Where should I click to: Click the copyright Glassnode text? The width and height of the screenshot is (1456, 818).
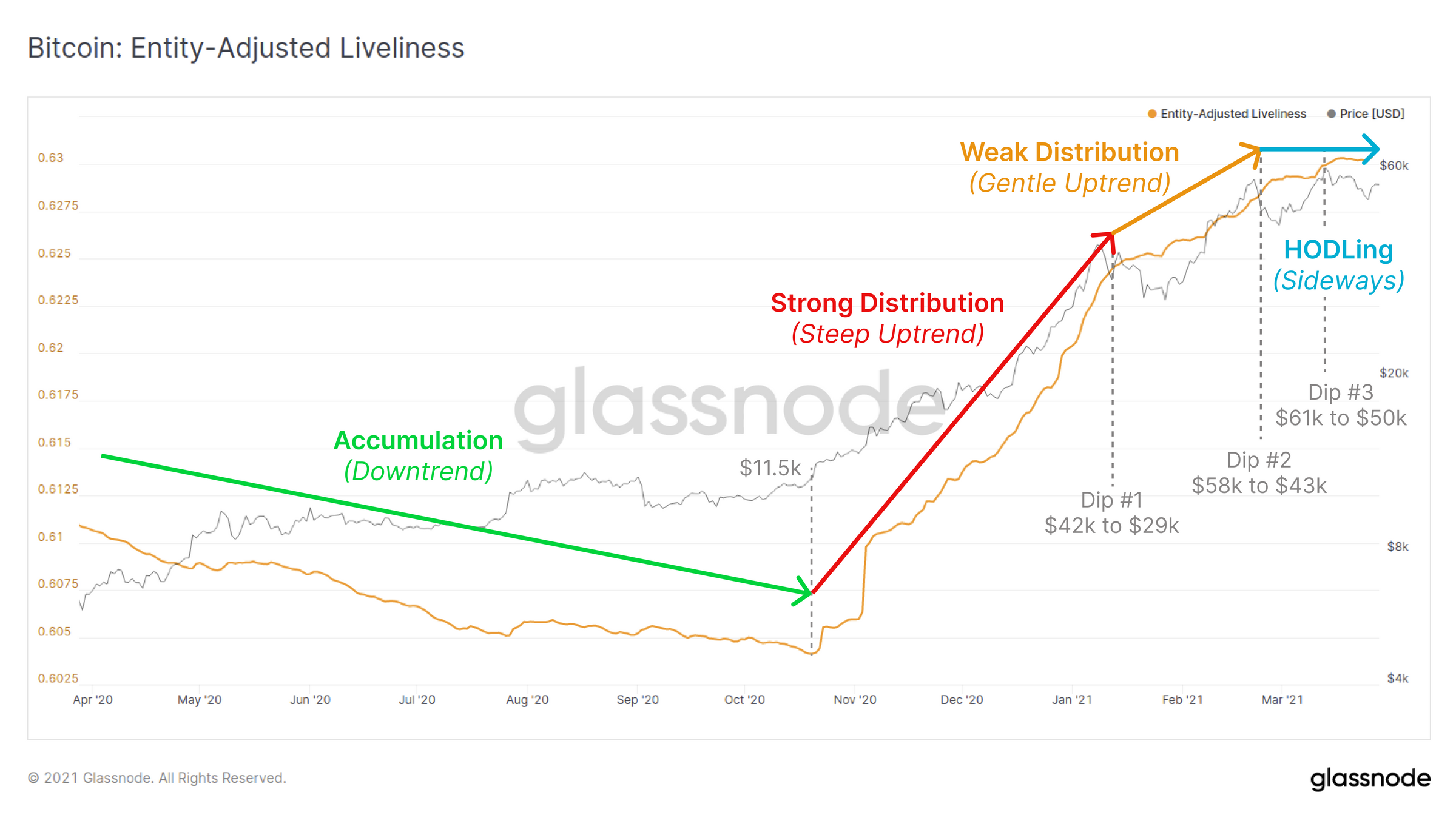[157, 778]
